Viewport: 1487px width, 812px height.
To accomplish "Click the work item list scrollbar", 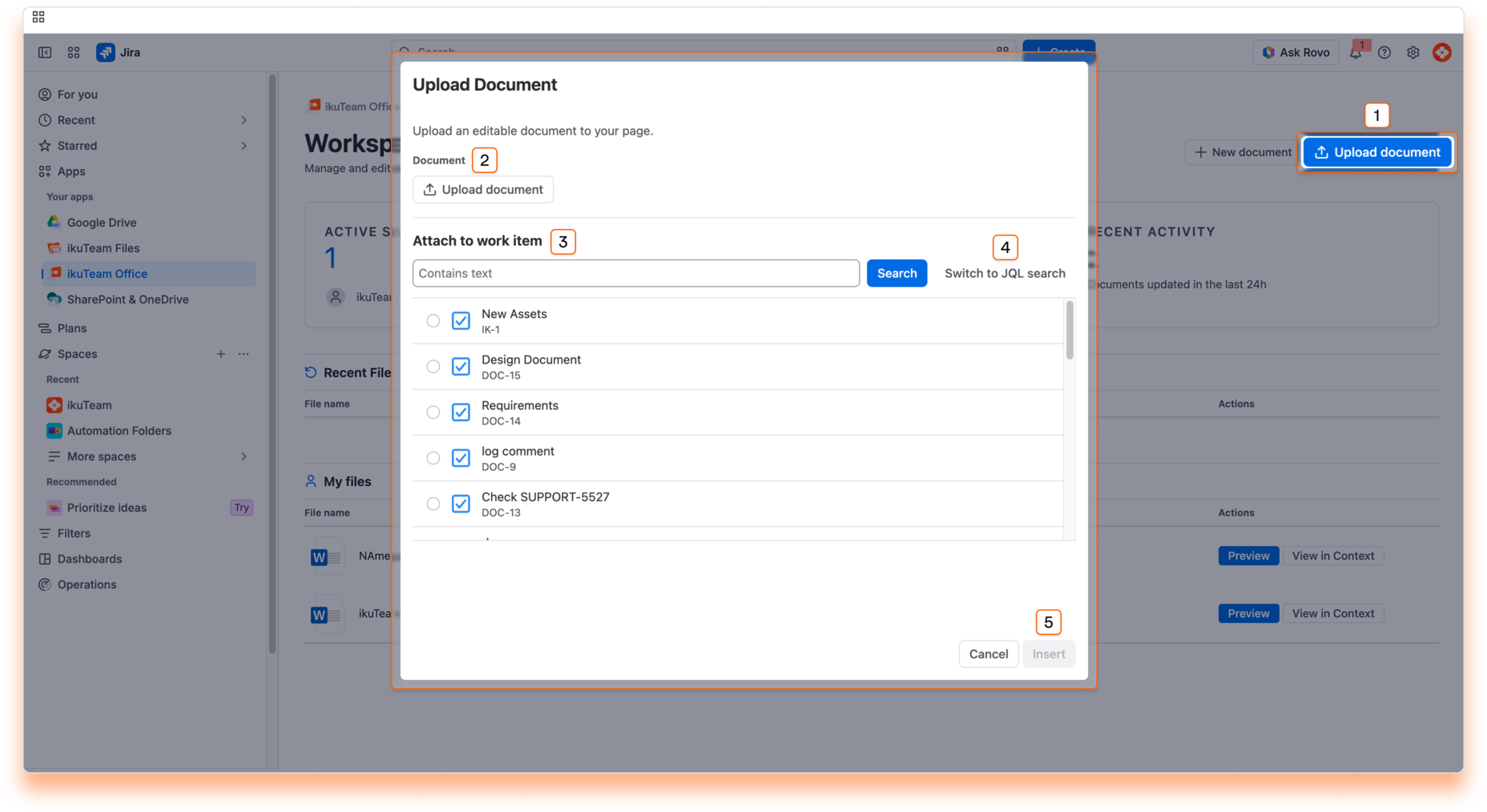I will (x=1069, y=331).
